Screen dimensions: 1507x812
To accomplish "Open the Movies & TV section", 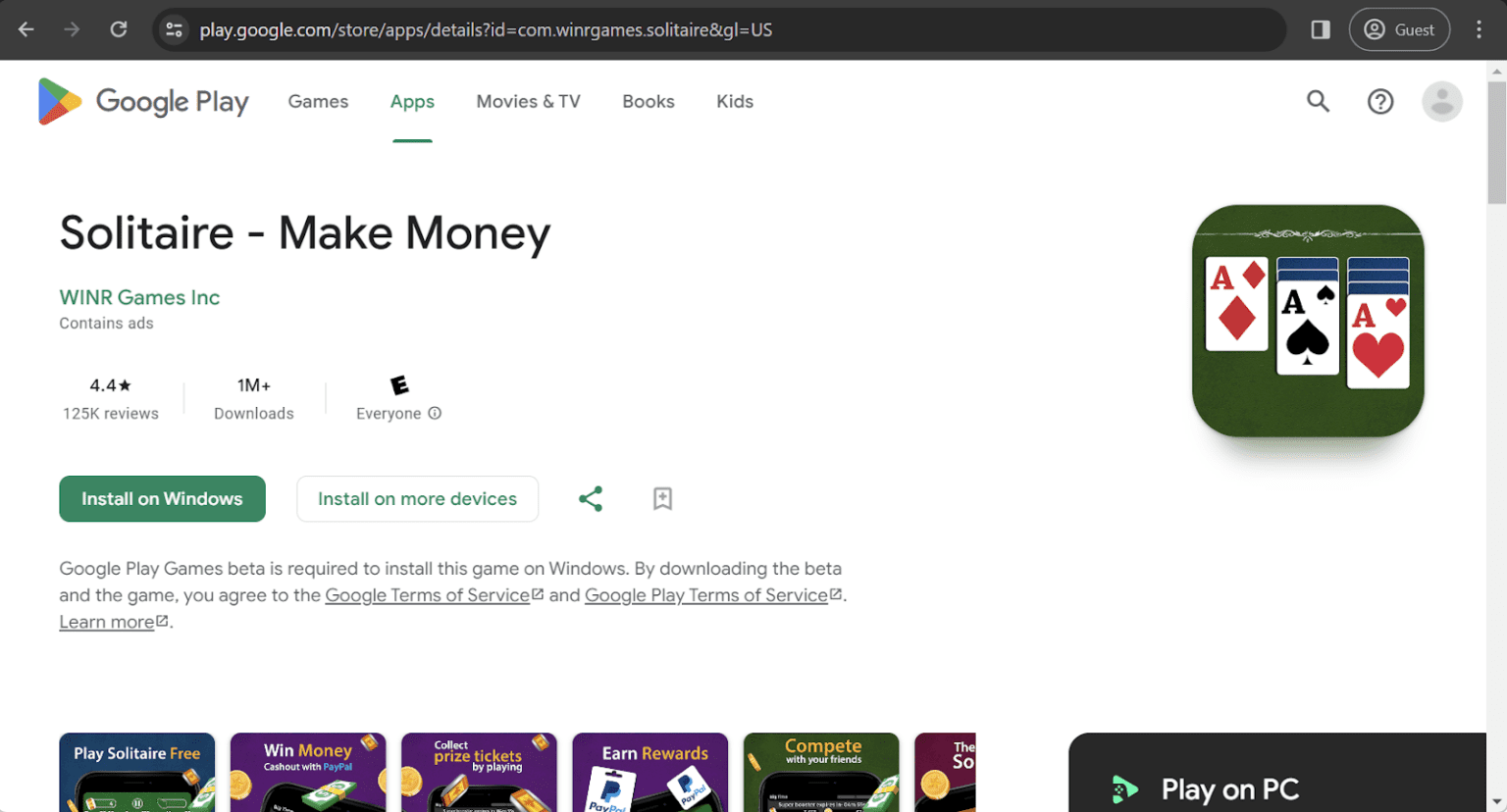I will click(x=528, y=101).
